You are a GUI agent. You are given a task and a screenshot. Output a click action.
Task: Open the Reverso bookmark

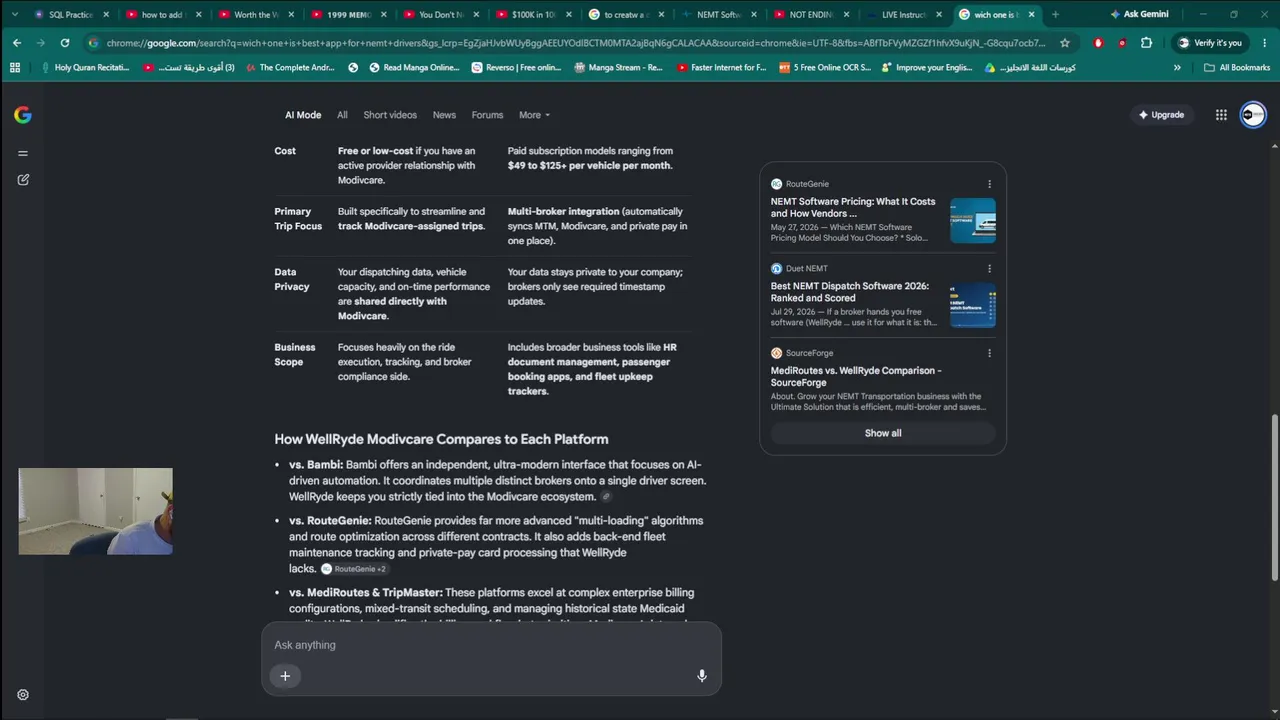point(516,68)
